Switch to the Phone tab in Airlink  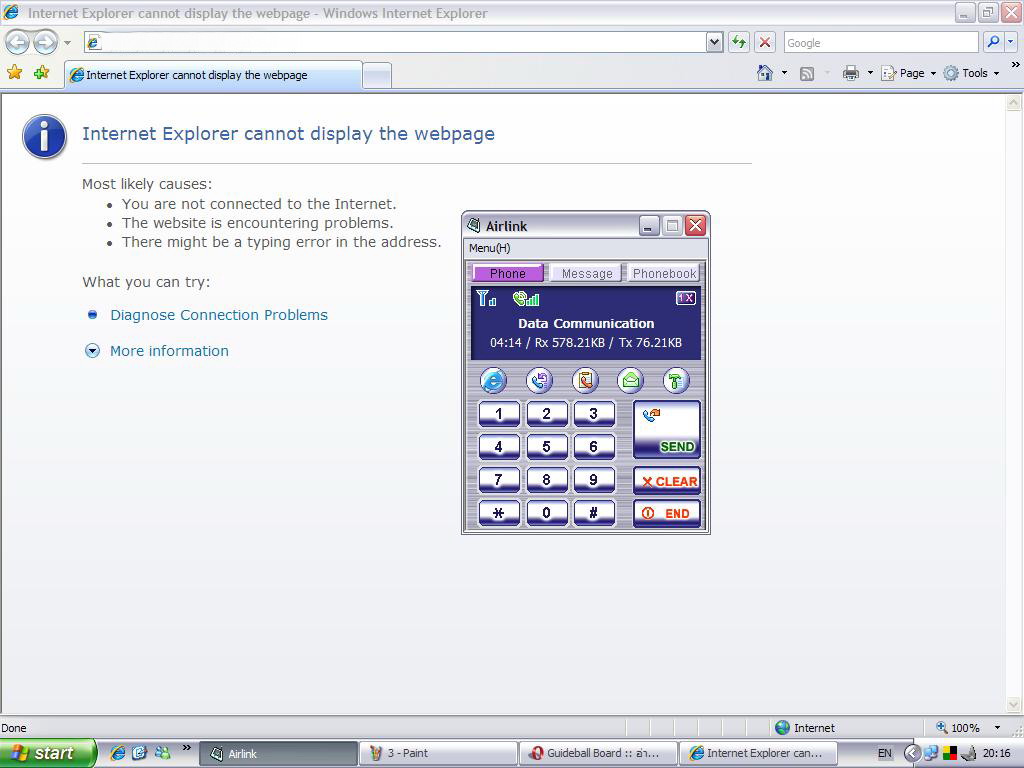tap(507, 273)
